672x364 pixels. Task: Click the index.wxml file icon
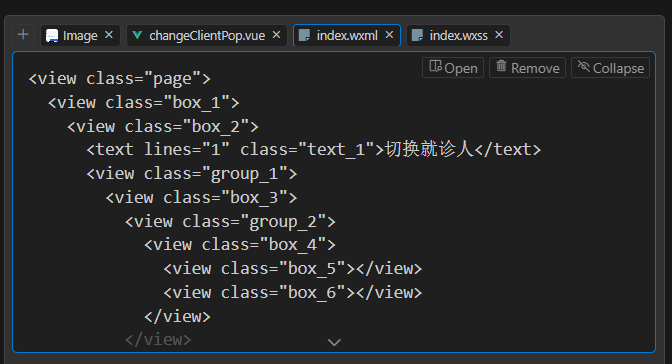click(x=304, y=35)
